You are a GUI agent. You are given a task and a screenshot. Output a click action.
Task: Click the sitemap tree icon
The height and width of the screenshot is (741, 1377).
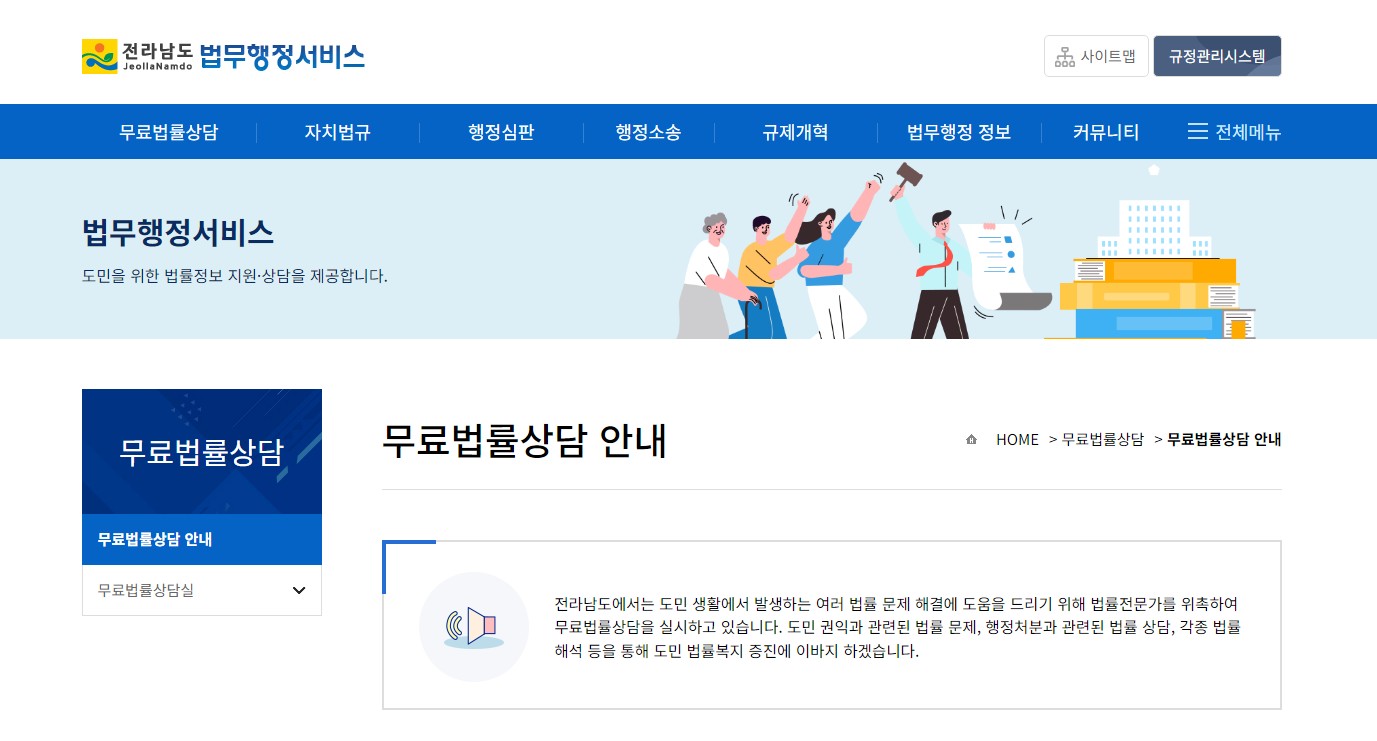[x=1064, y=57]
